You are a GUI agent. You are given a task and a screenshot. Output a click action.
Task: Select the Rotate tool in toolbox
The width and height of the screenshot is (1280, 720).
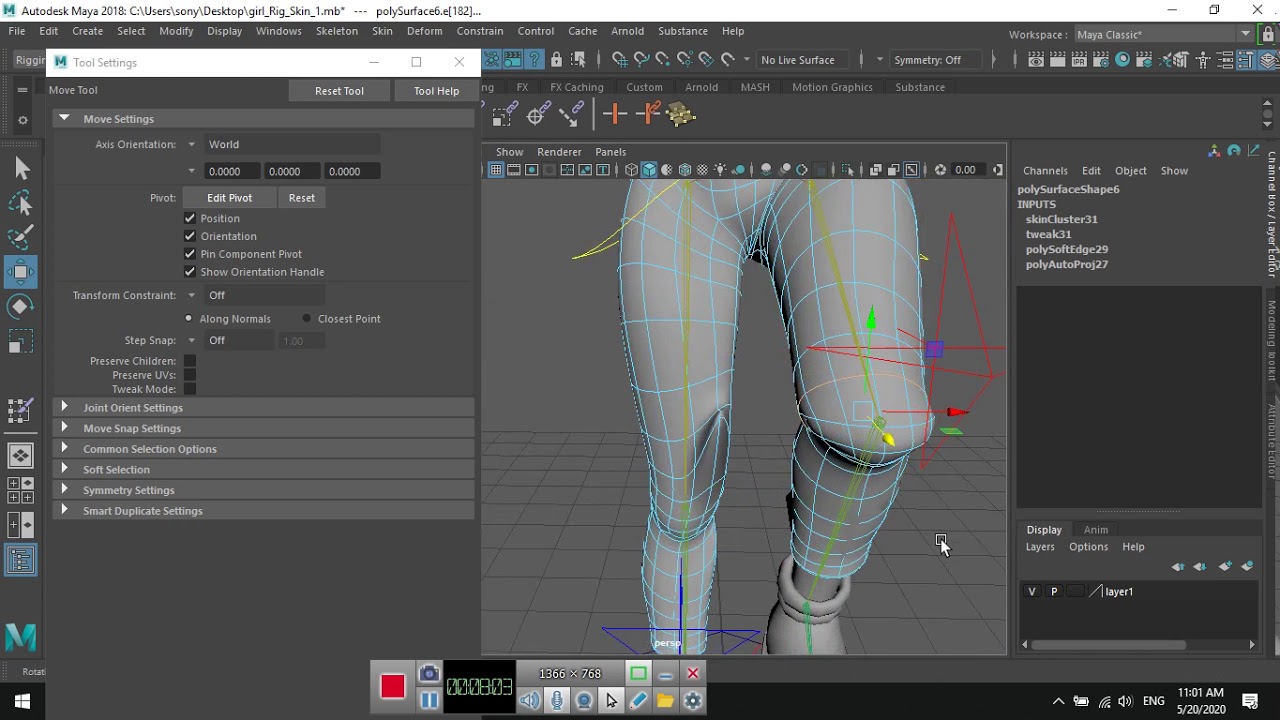click(21, 306)
